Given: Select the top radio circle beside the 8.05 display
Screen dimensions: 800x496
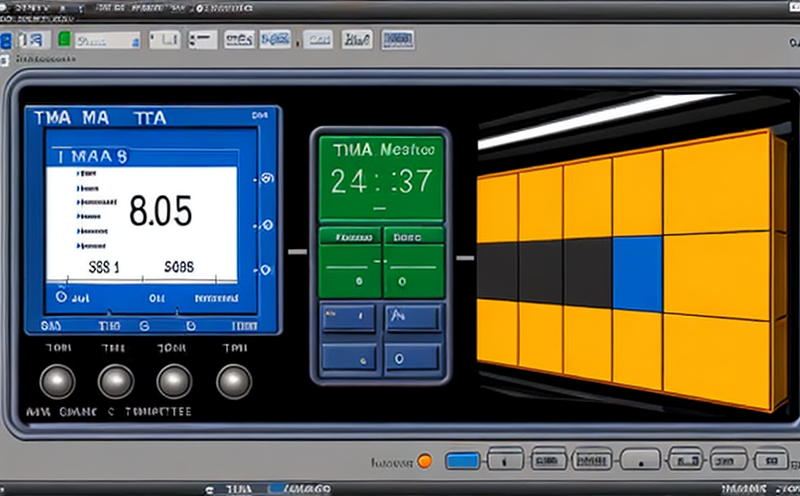Looking at the screenshot, I should coord(267,178).
